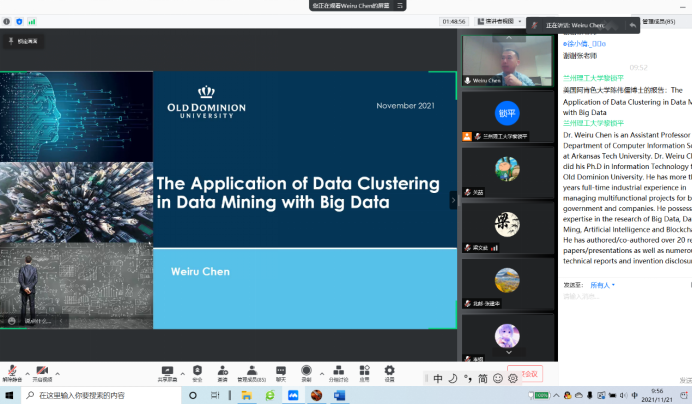Open the meeting info icon top-left
This screenshot has width=693, height=404.
pyautogui.click(x=7, y=21)
